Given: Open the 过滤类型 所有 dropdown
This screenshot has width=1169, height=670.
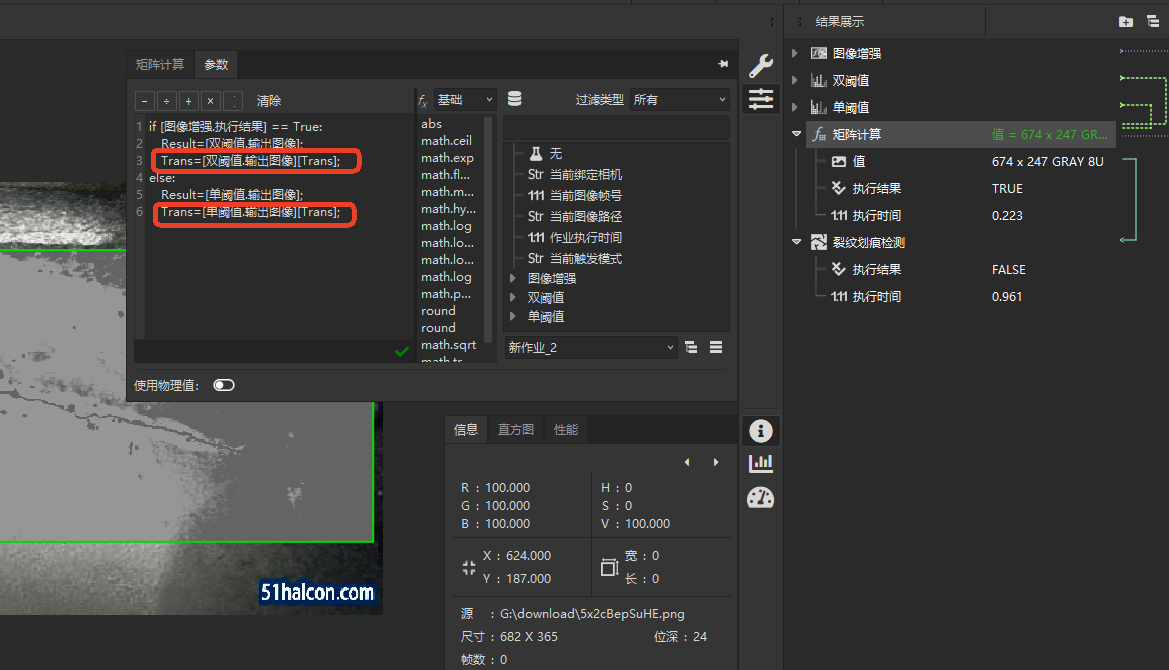Looking at the screenshot, I should point(680,100).
